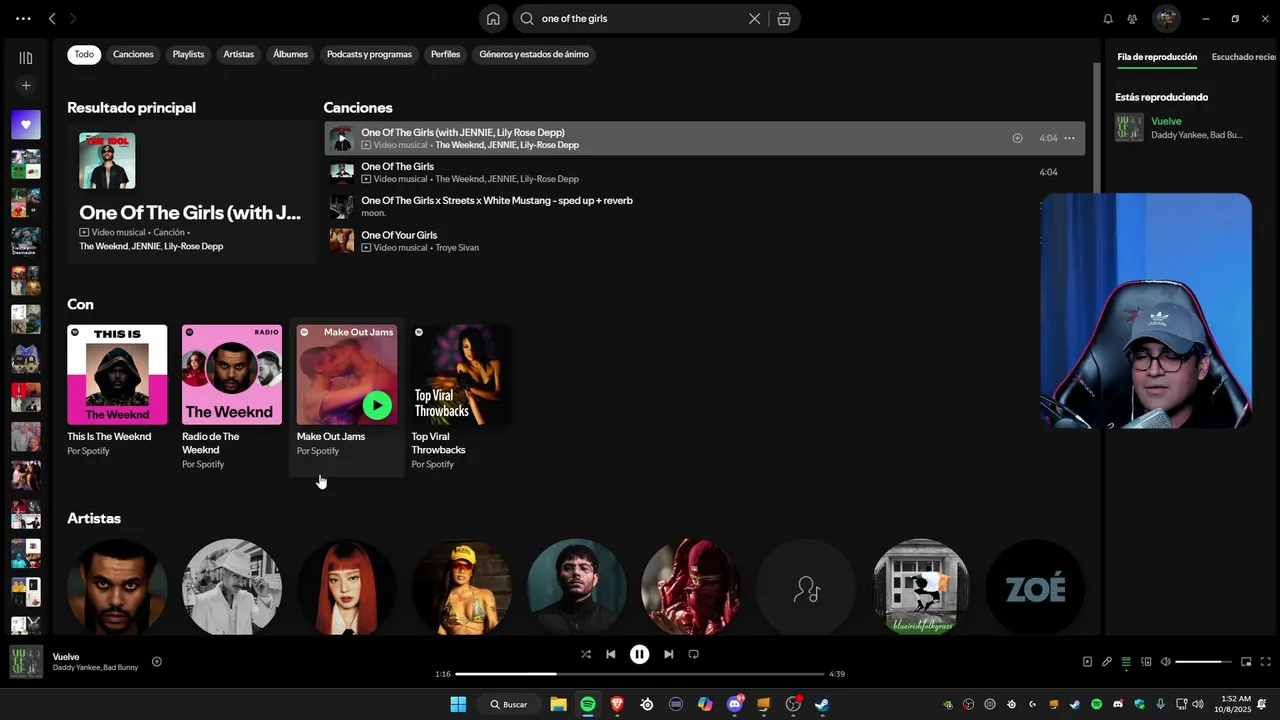Toggle shuffle playback
This screenshot has height=720, width=1280.
586,655
